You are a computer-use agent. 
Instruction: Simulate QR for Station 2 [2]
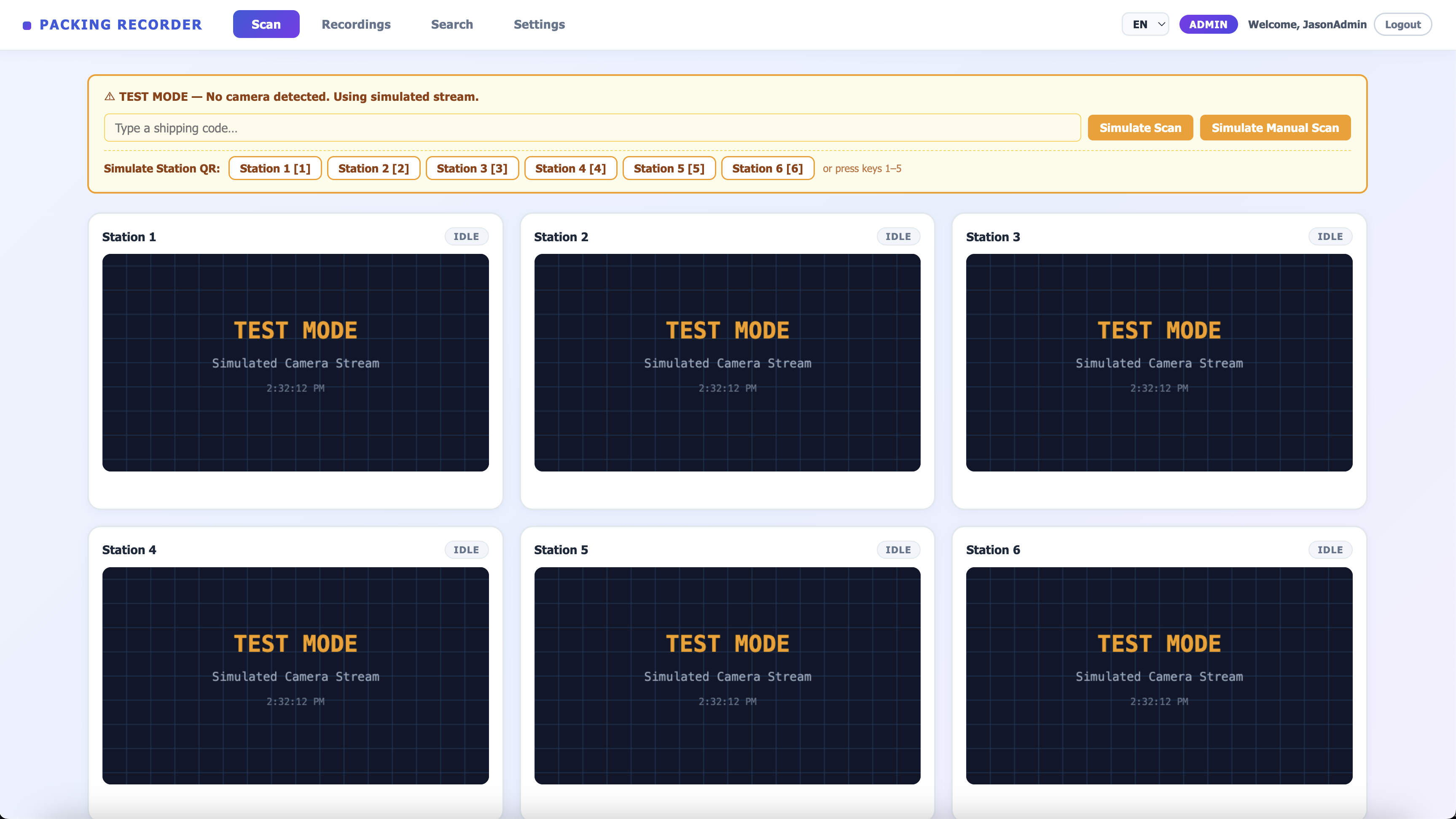pyautogui.click(x=373, y=169)
